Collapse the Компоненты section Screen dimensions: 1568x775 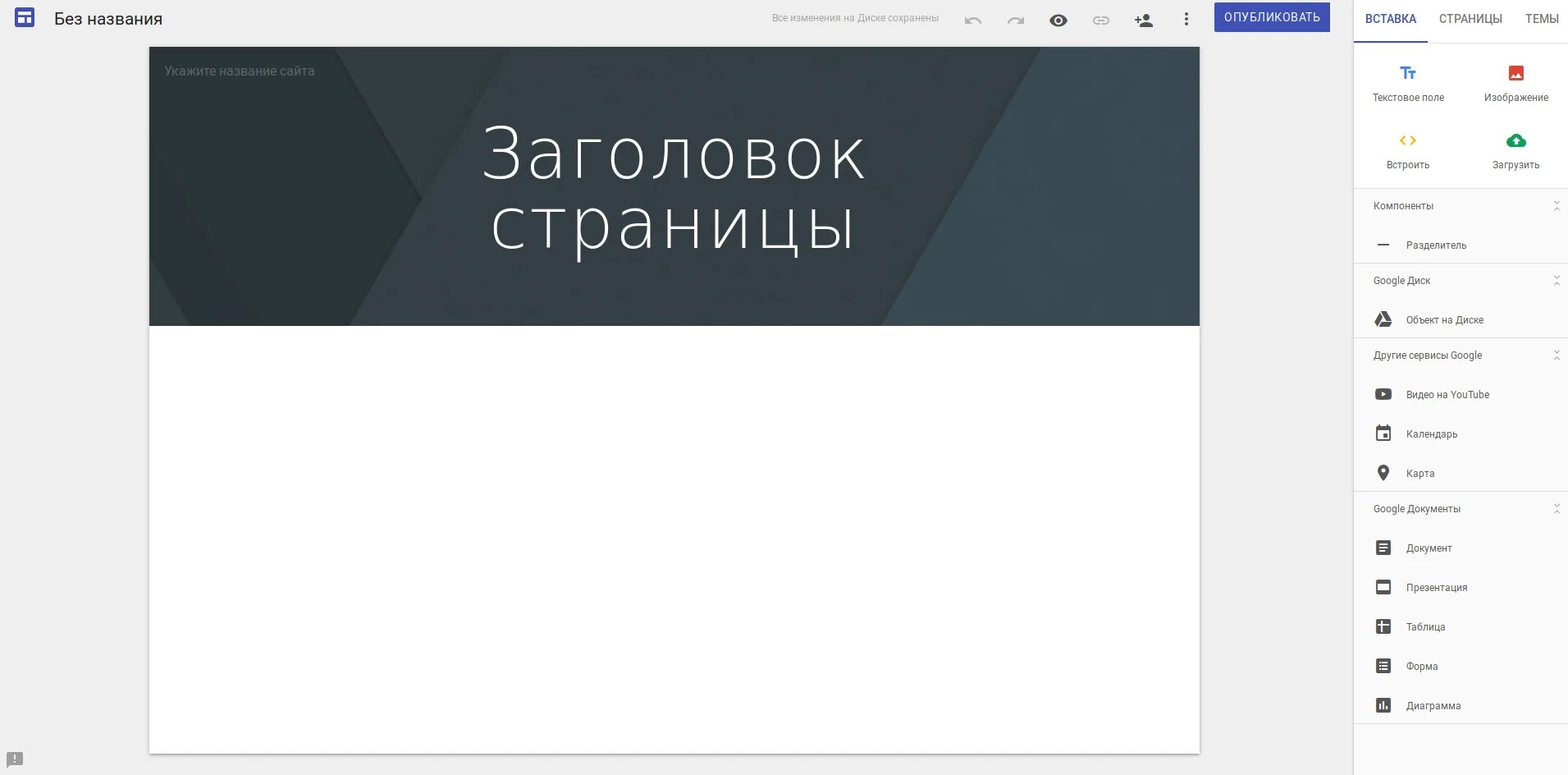[1557, 206]
